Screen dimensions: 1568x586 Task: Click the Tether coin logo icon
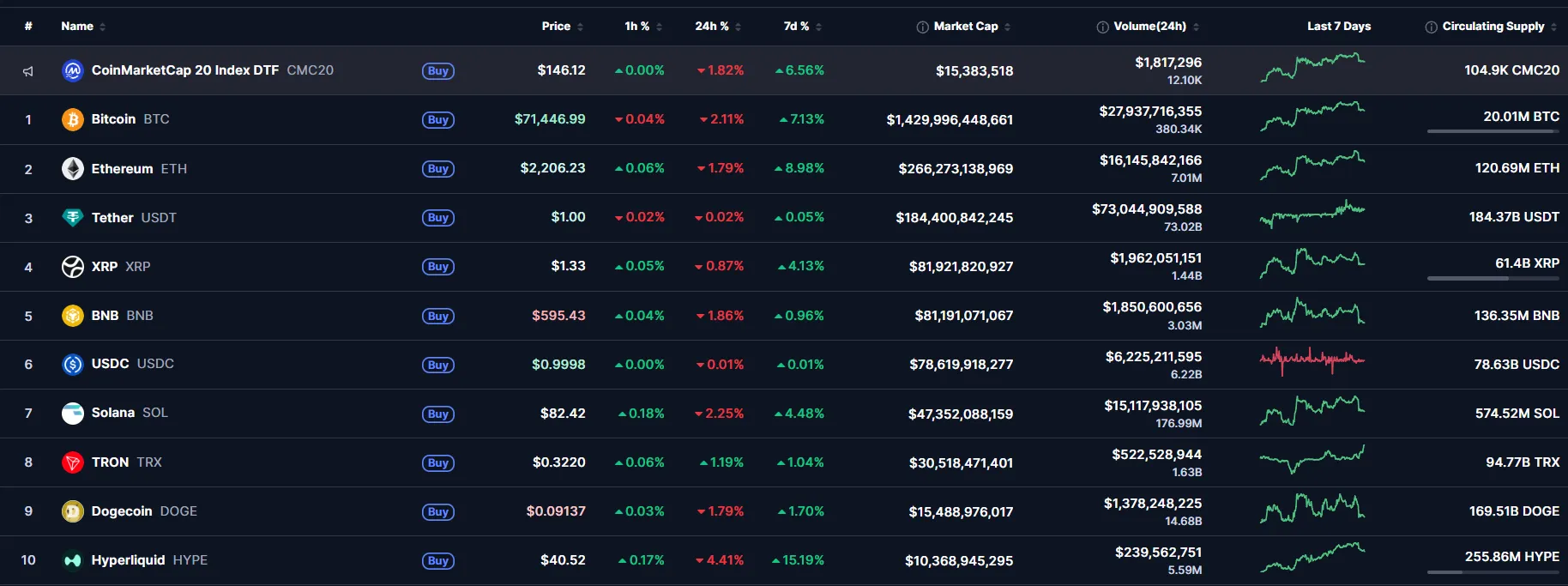(x=73, y=217)
